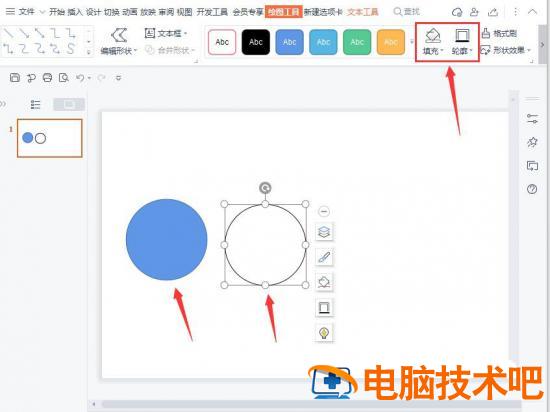550x412 pixels.
Task: Click the fill bucket floating icon
Action: point(324,282)
